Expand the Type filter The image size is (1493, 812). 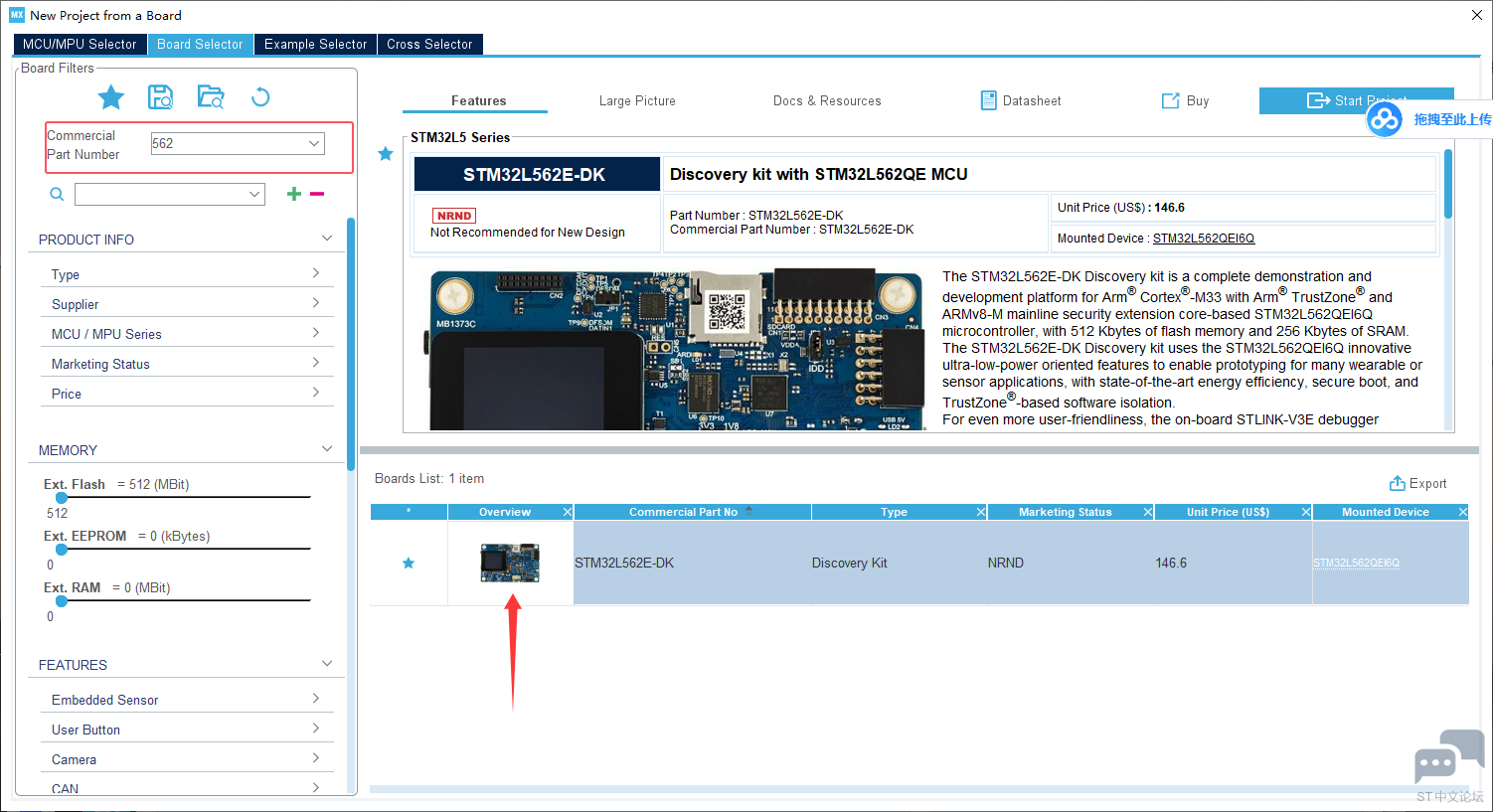tap(315, 273)
